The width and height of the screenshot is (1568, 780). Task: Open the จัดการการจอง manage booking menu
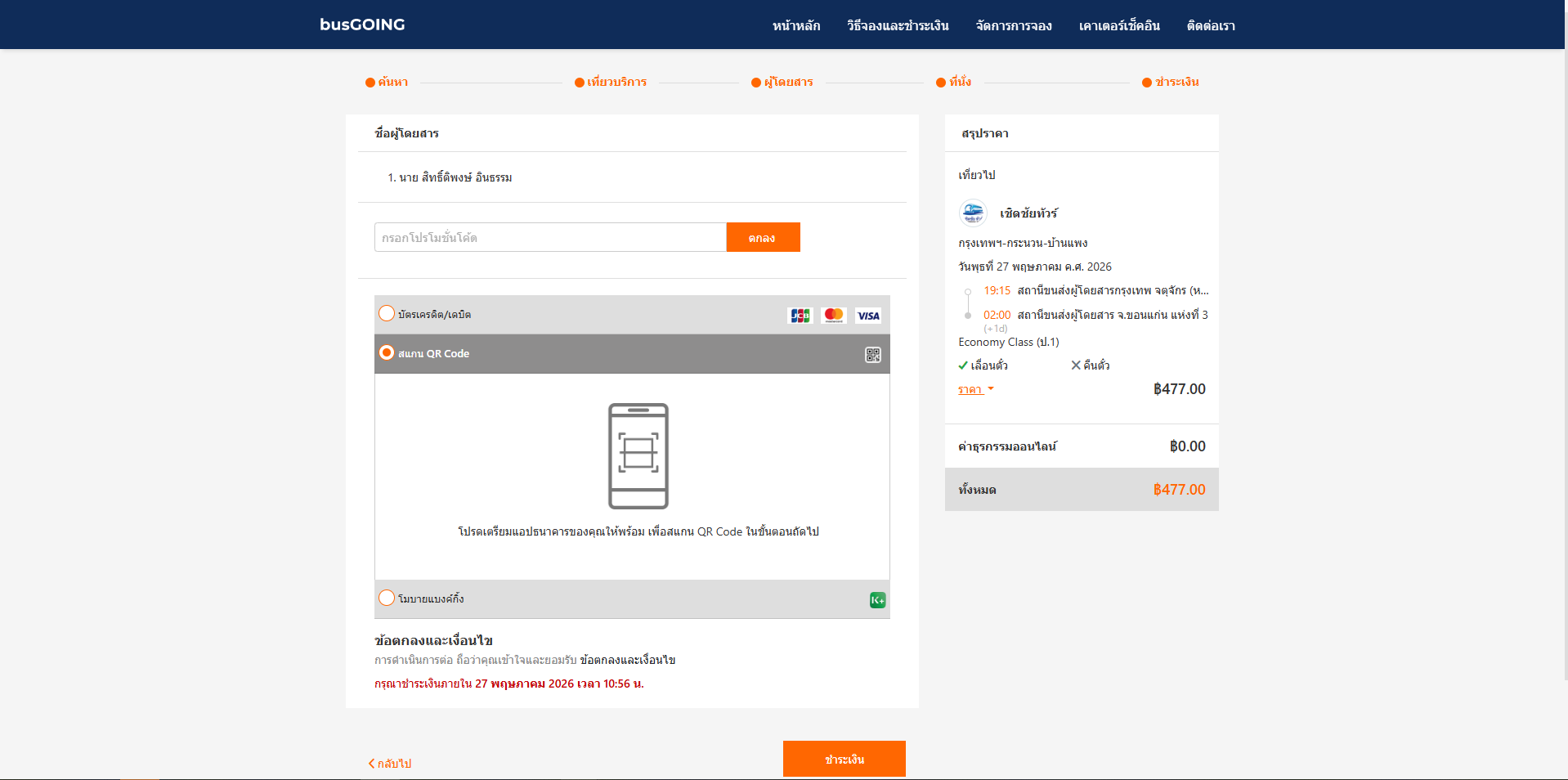pyautogui.click(x=1014, y=25)
